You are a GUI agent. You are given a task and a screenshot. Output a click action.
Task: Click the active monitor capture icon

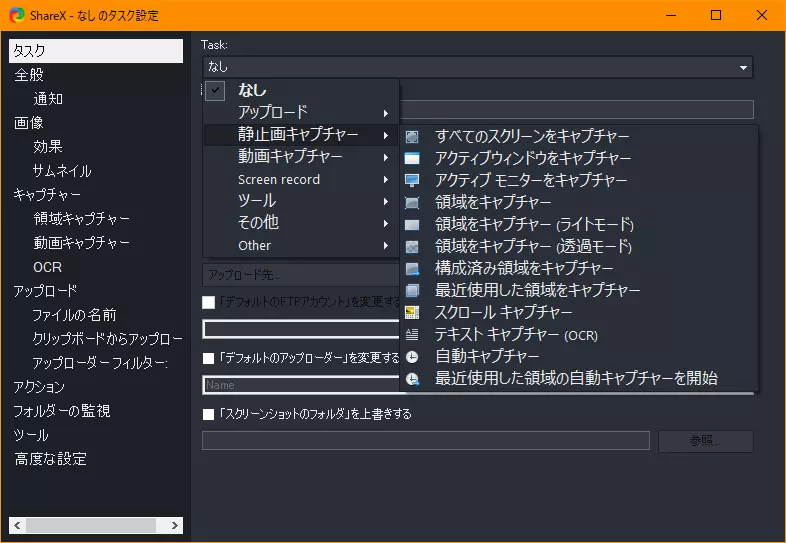(412, 180)
